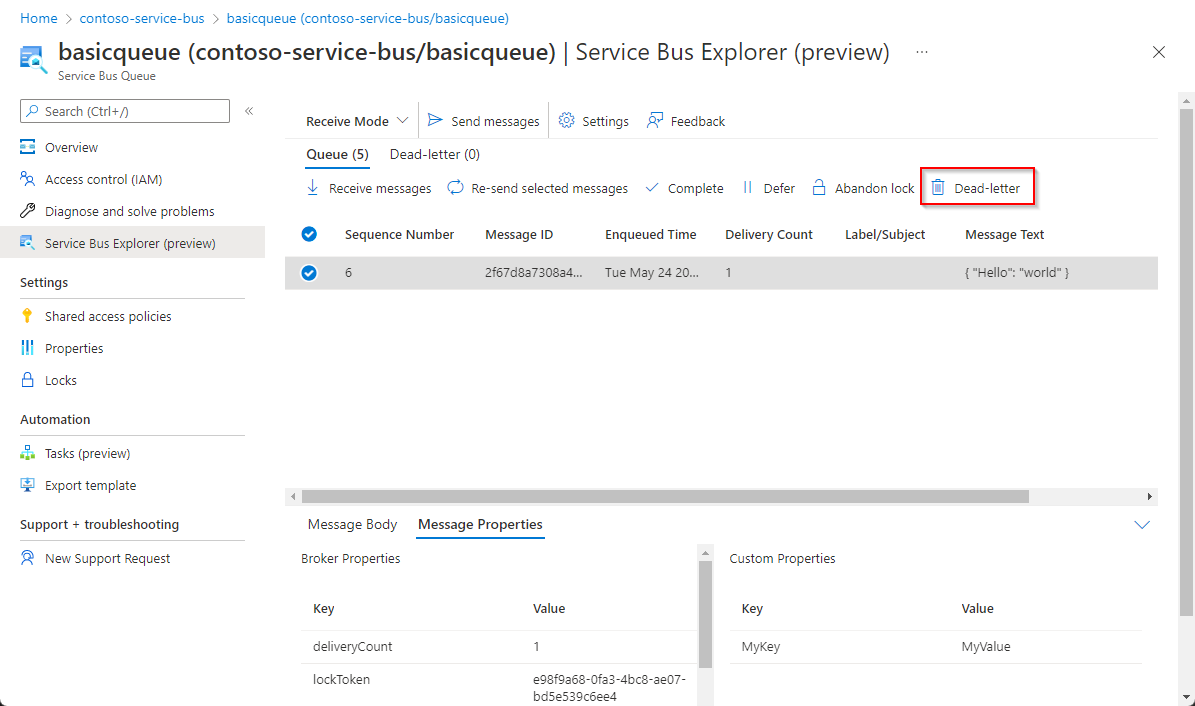Viewport: 1195px width, 706px height.
Task: Collapse the sidebar menu with the double chevron
Action: (x=249, y=111)
